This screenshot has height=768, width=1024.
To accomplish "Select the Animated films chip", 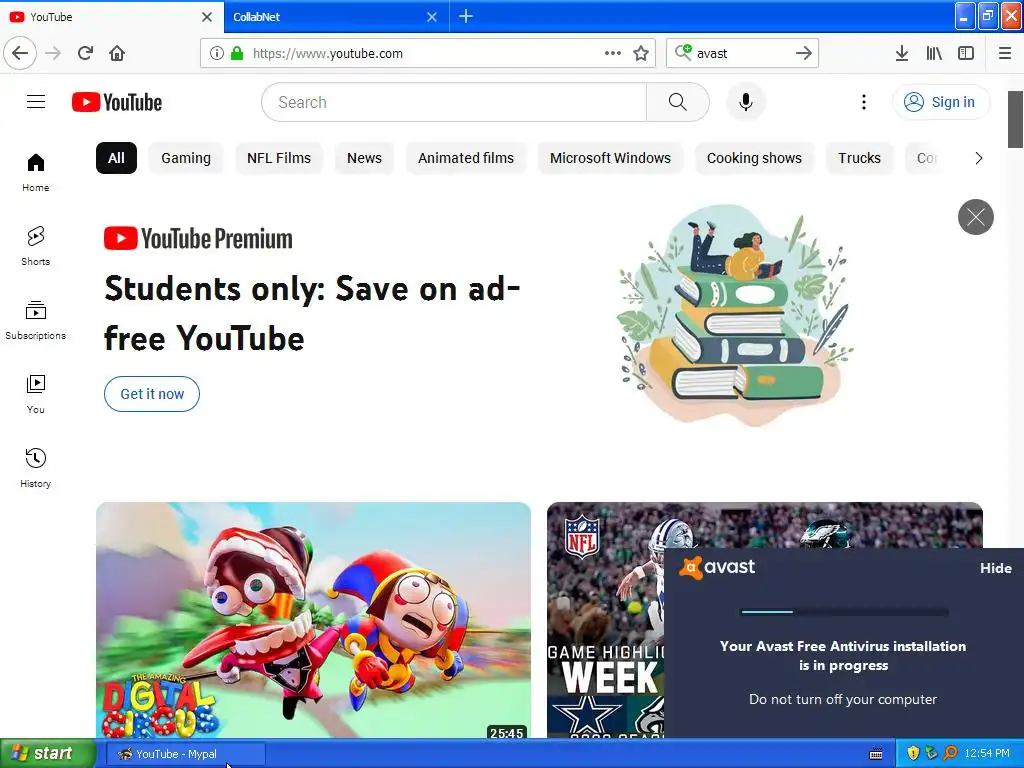I will point(466,158).
